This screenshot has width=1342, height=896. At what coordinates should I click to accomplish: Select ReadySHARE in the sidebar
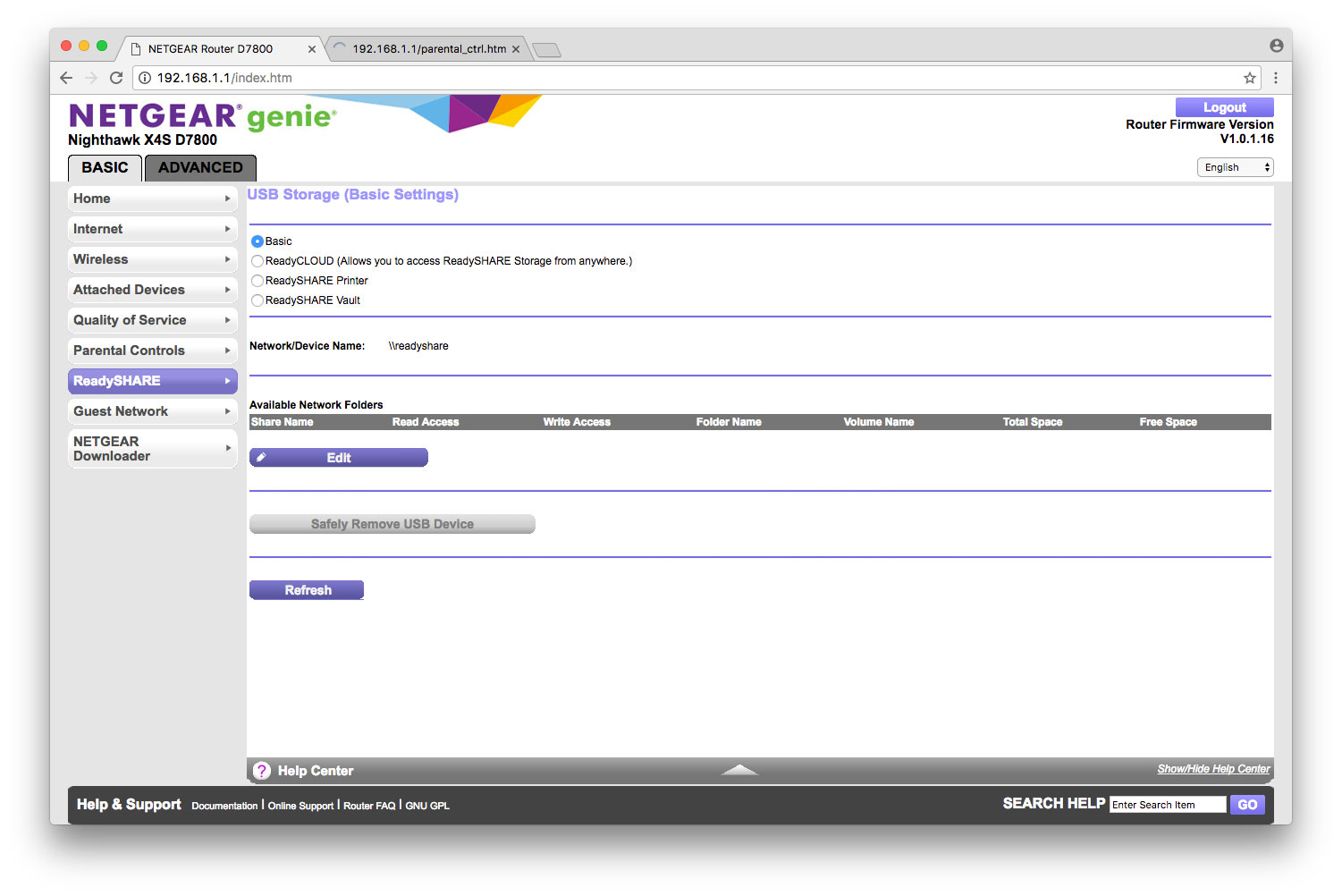point(152,381)
